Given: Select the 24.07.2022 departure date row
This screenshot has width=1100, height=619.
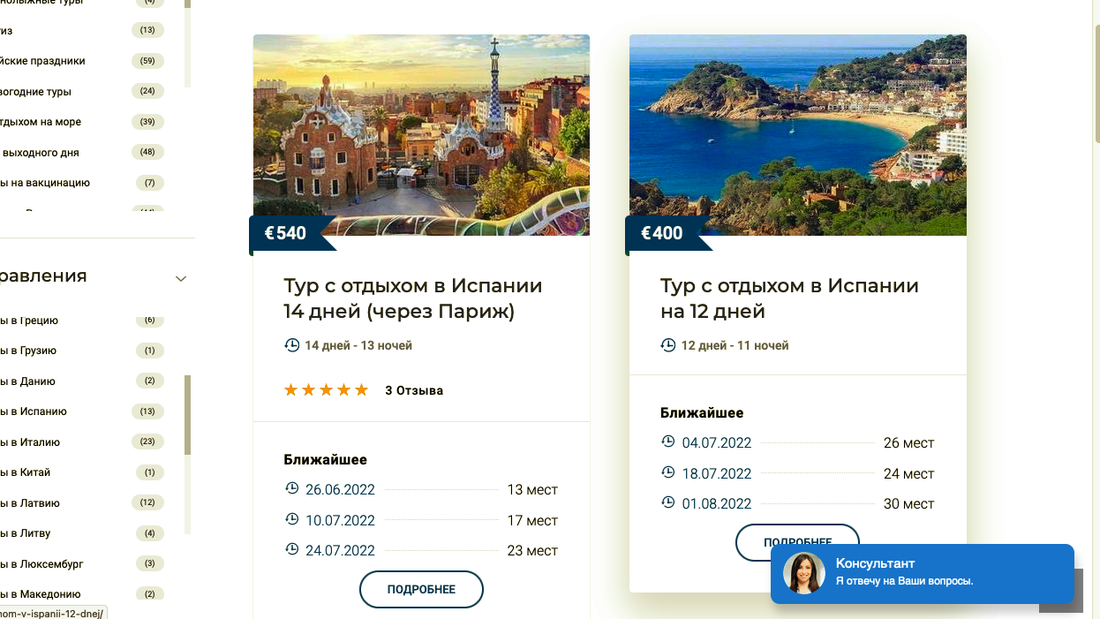Looking at the screenshot, I should (421, 550).
